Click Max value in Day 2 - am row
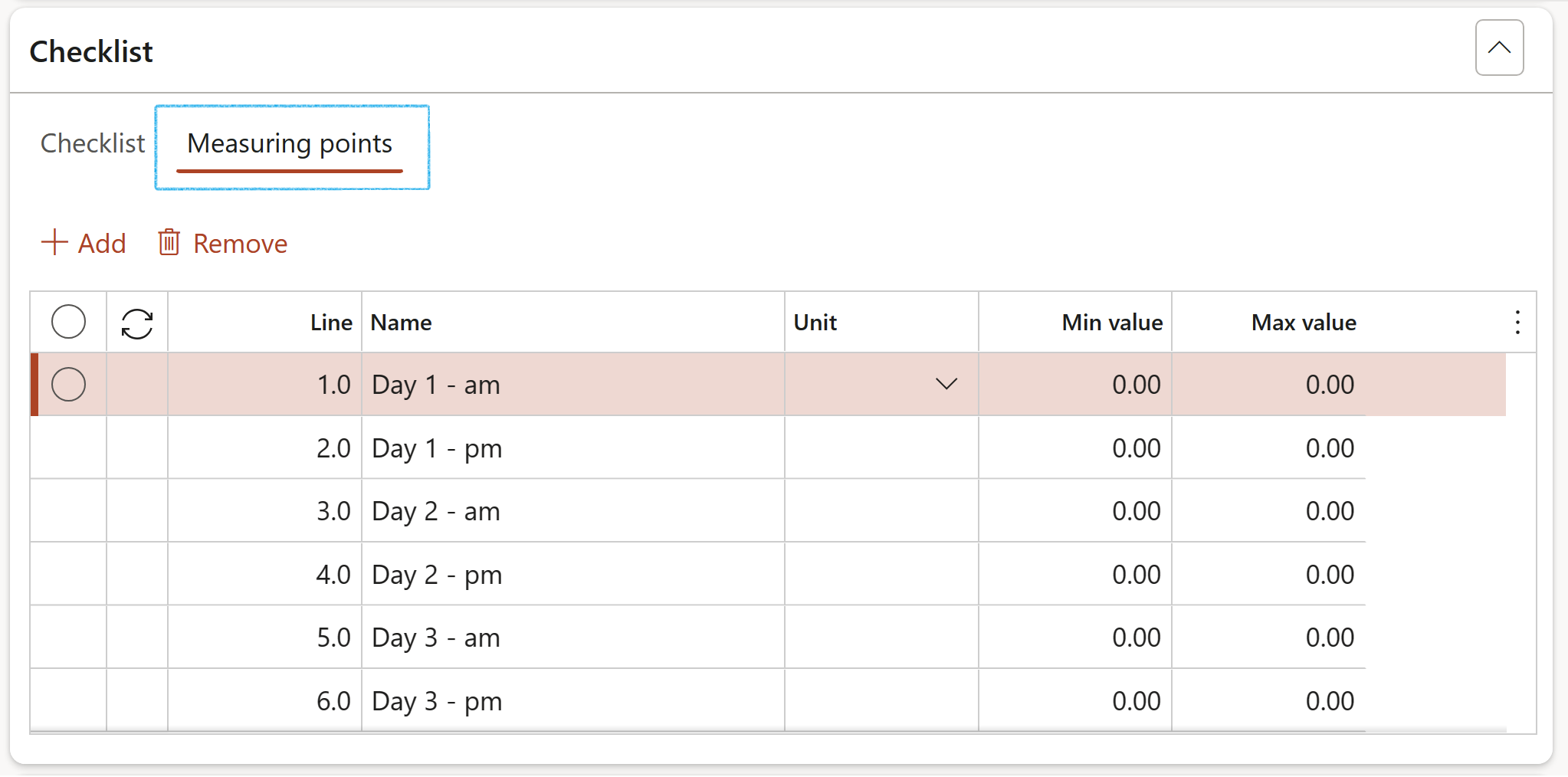The width and height of the screenshot is (1568, 777). 1268,511
